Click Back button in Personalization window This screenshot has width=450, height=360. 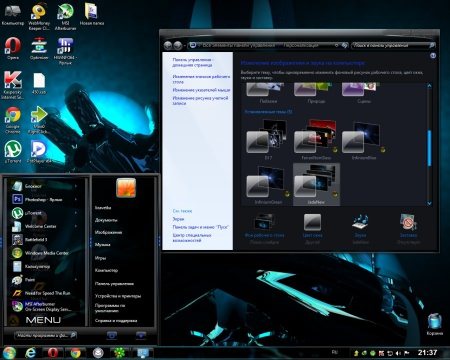168,45
